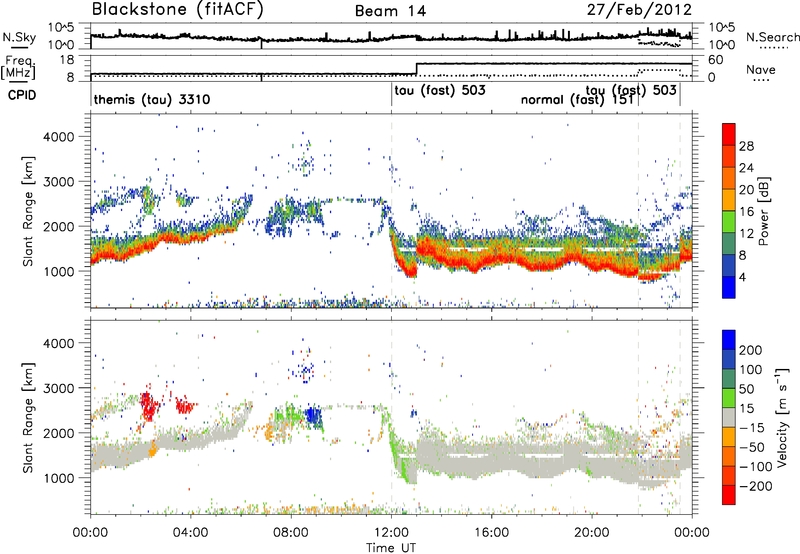Screen dimensions: 800x554
Task: Click the '60' tick on Nave axis
Action: 715,60
